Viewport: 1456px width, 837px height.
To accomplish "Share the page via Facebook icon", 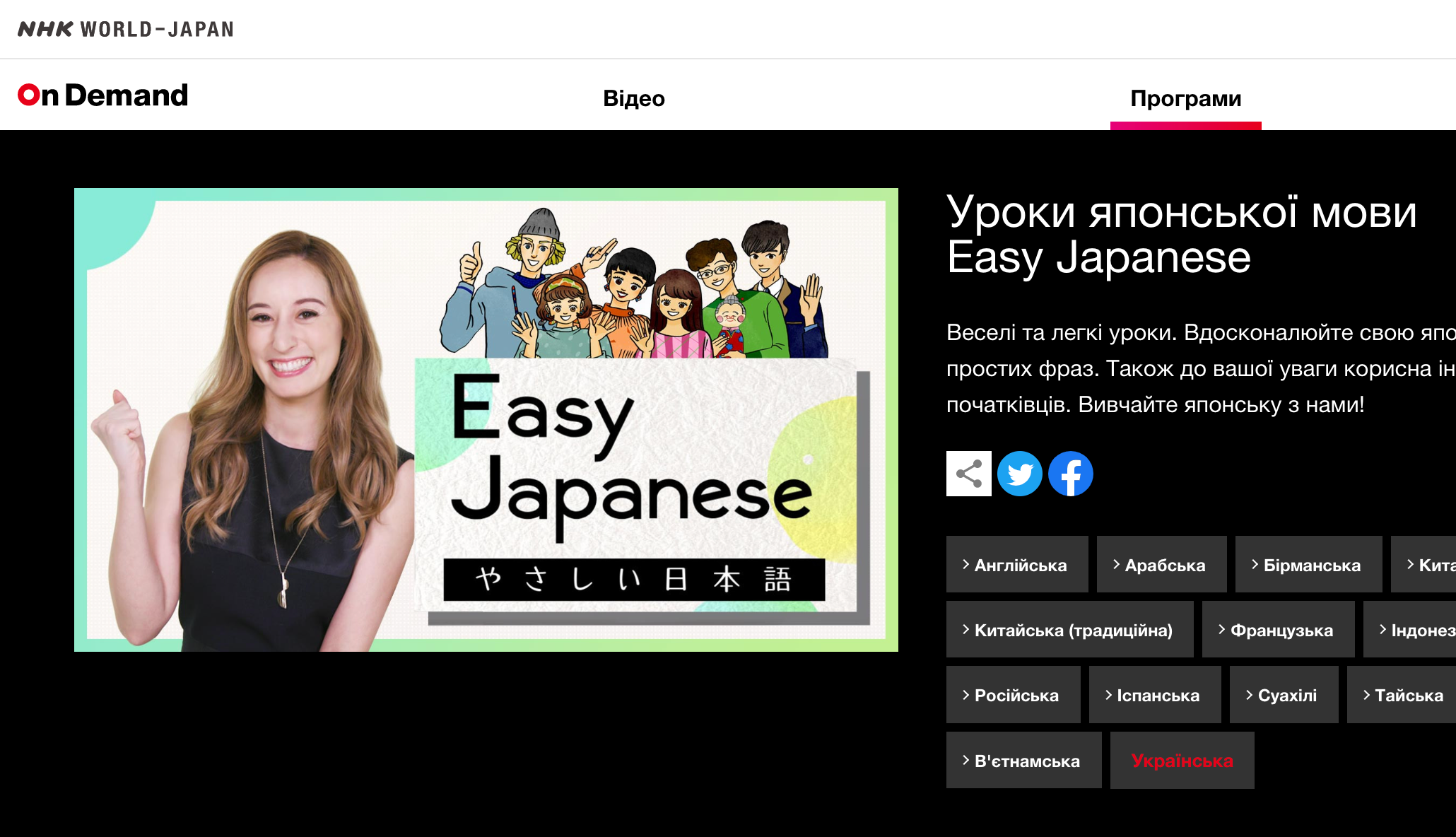I will click(x=1070, y=474).
